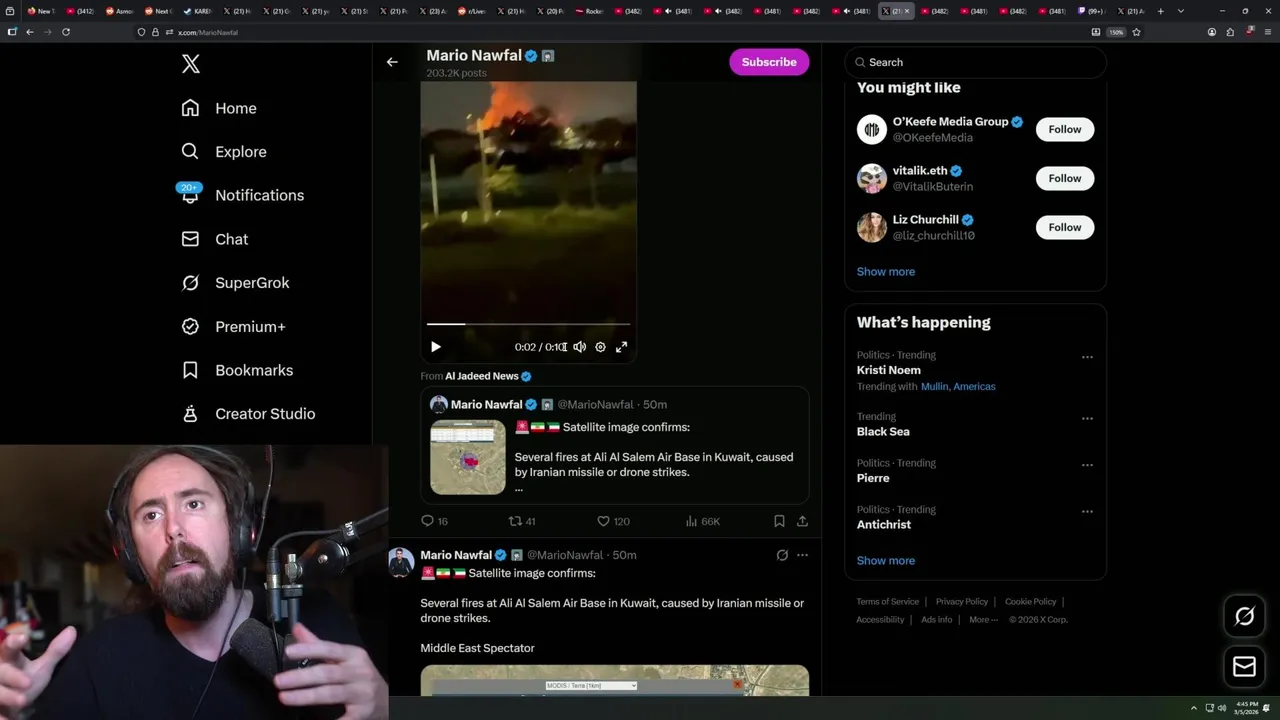Expand the list all tabs chevron
The image size is (1280, 720).
[x=1181, y=11]
